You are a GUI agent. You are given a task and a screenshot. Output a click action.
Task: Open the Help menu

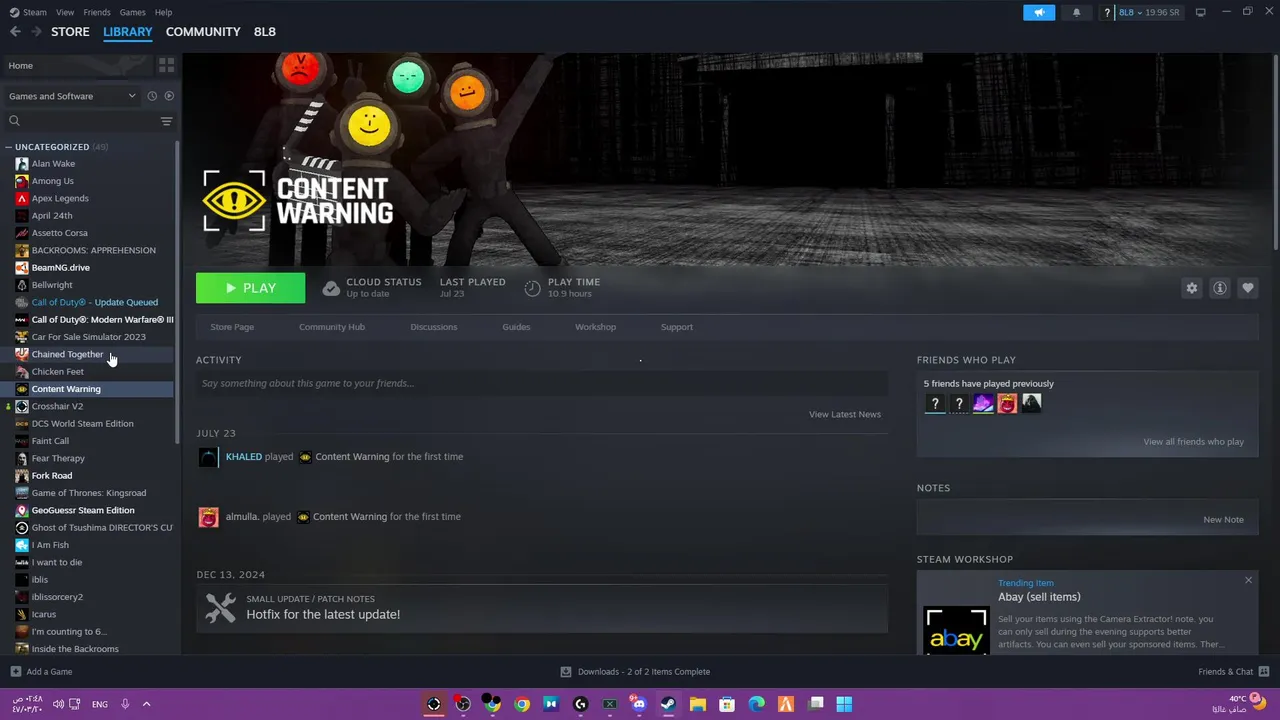pos(163,12)
